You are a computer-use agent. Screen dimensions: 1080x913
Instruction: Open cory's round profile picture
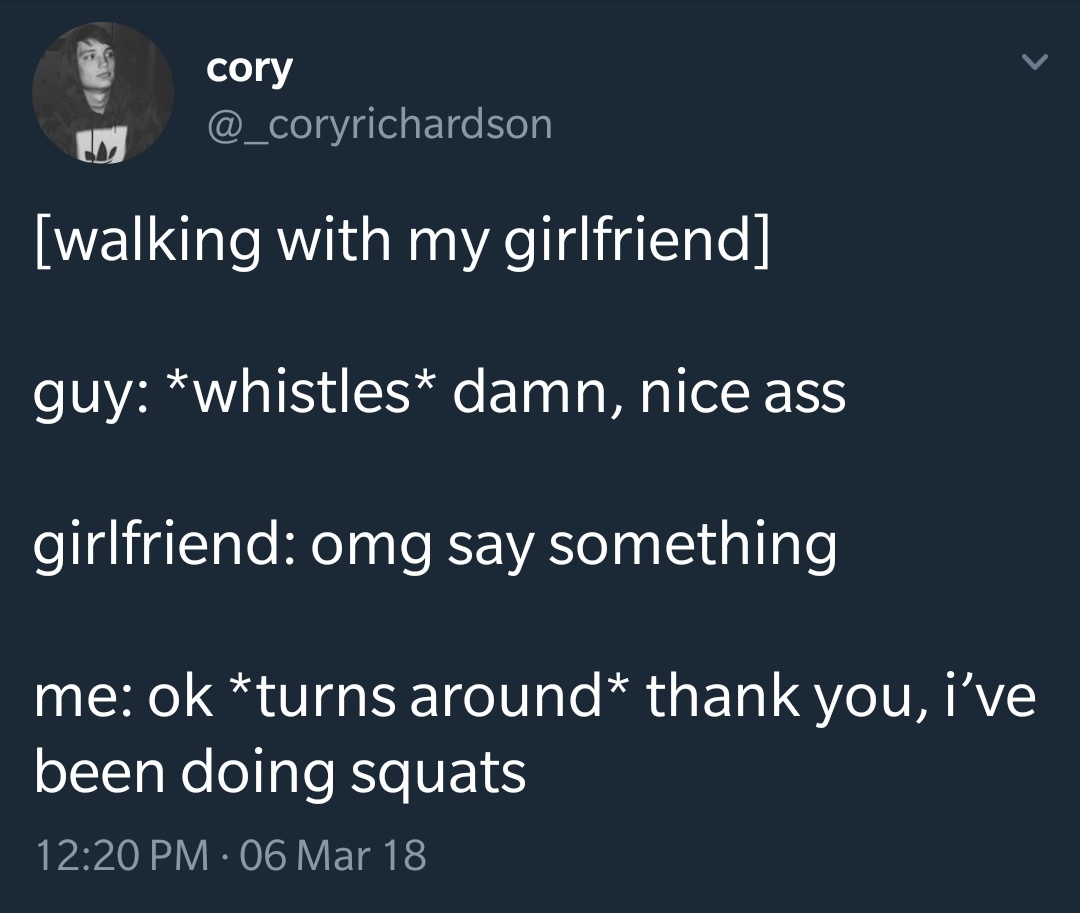tap(103, 92)
